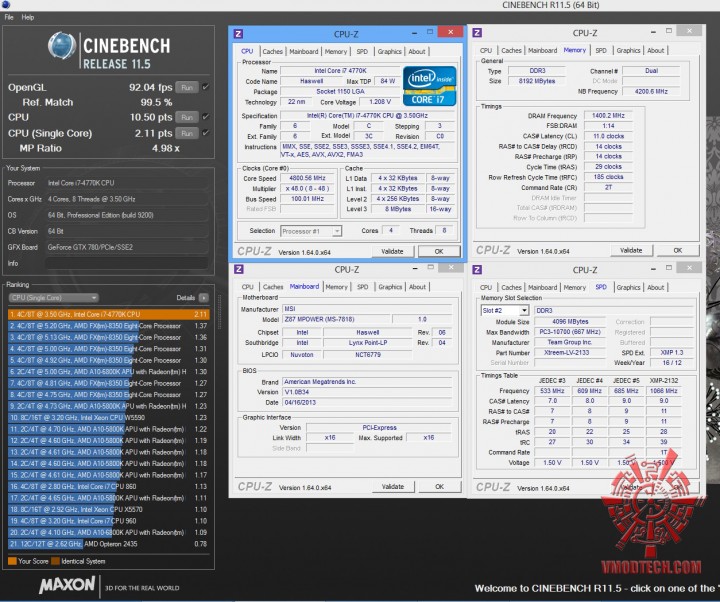Click the Info input field in Your System
This screenshot has width=720, height=602.
click(x=127, y=263)
